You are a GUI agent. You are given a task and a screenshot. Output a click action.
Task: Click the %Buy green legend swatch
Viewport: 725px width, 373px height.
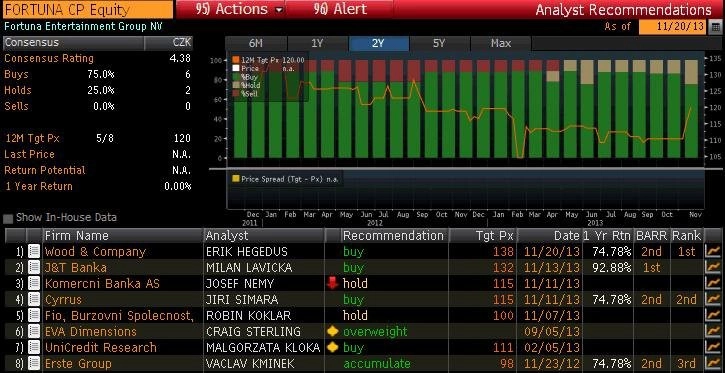click(x=235, y=77)
